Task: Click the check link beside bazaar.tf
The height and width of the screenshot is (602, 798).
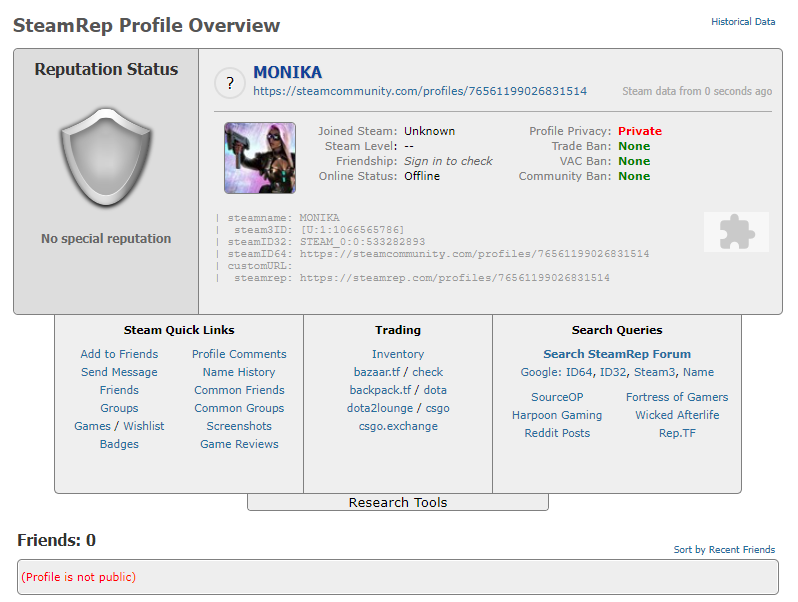Action: click(428, 372)
